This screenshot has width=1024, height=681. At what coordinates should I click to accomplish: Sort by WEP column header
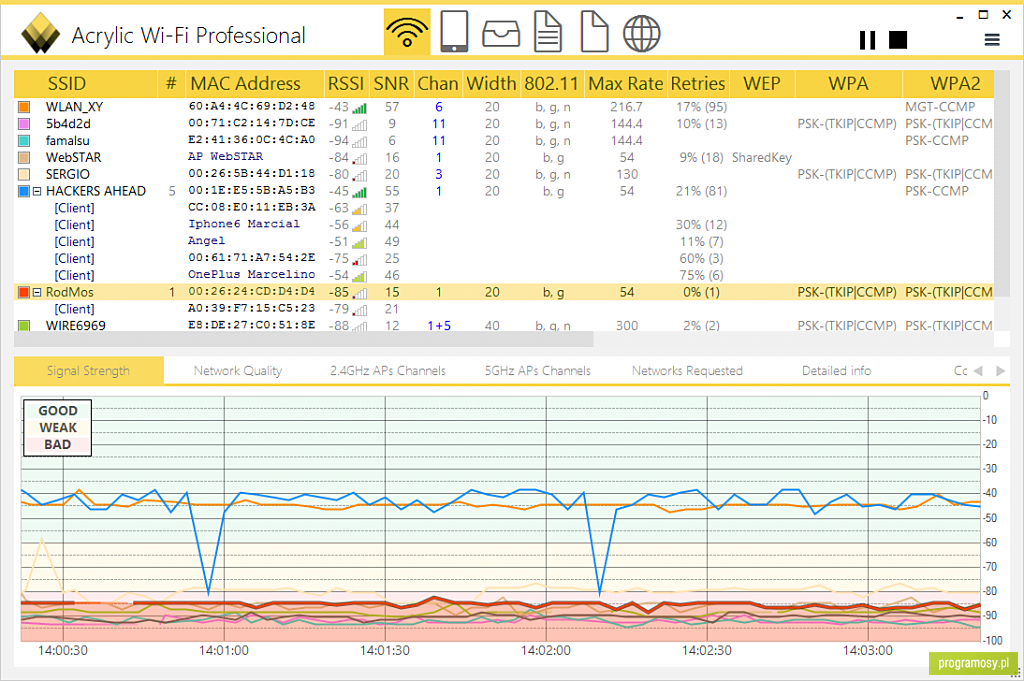tap(762, 84)
